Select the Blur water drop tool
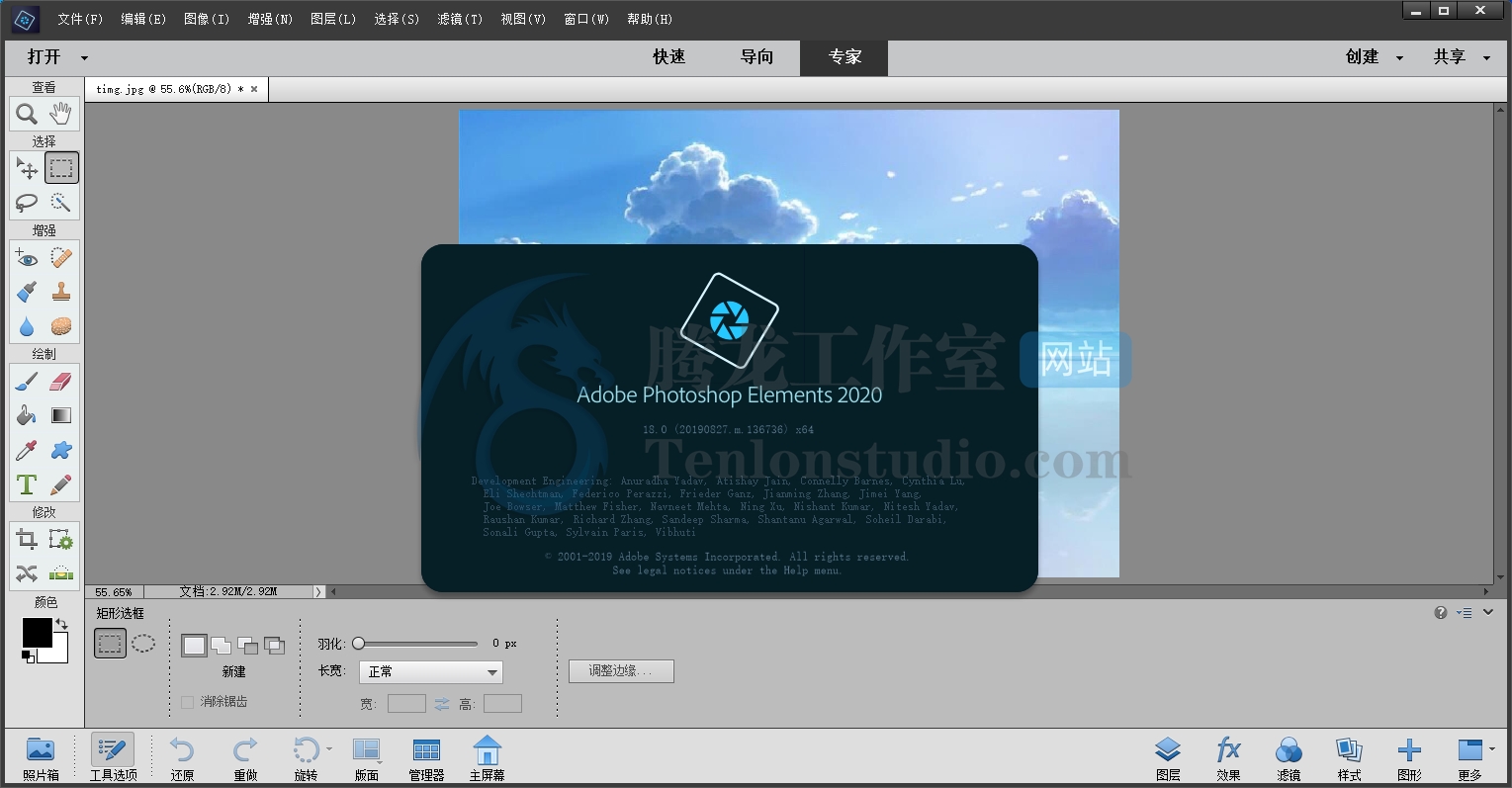This screenshot has width=1512, height=788. pos(27,326)
